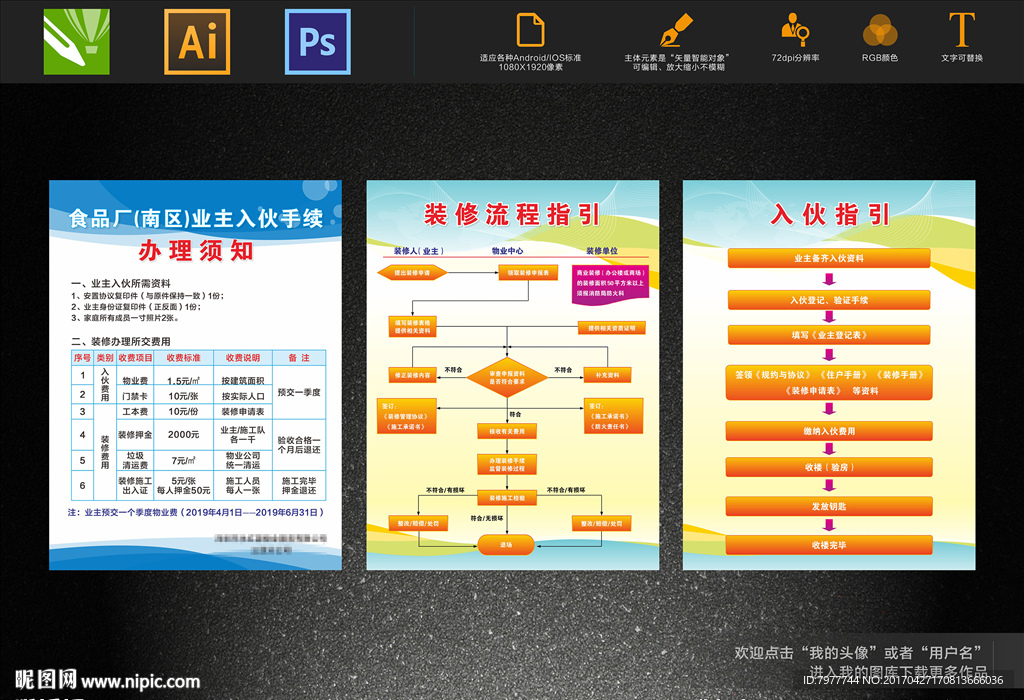Click the orange pen nib vector icon
The width and height of the screenshot is (1024, 700).
675,30
